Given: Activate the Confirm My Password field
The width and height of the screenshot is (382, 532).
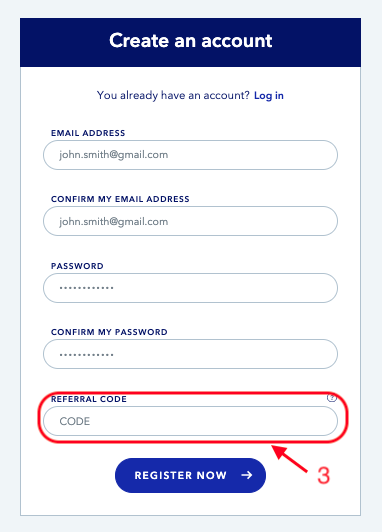Looking at the screenshot, I should click(x=190, y=354).
